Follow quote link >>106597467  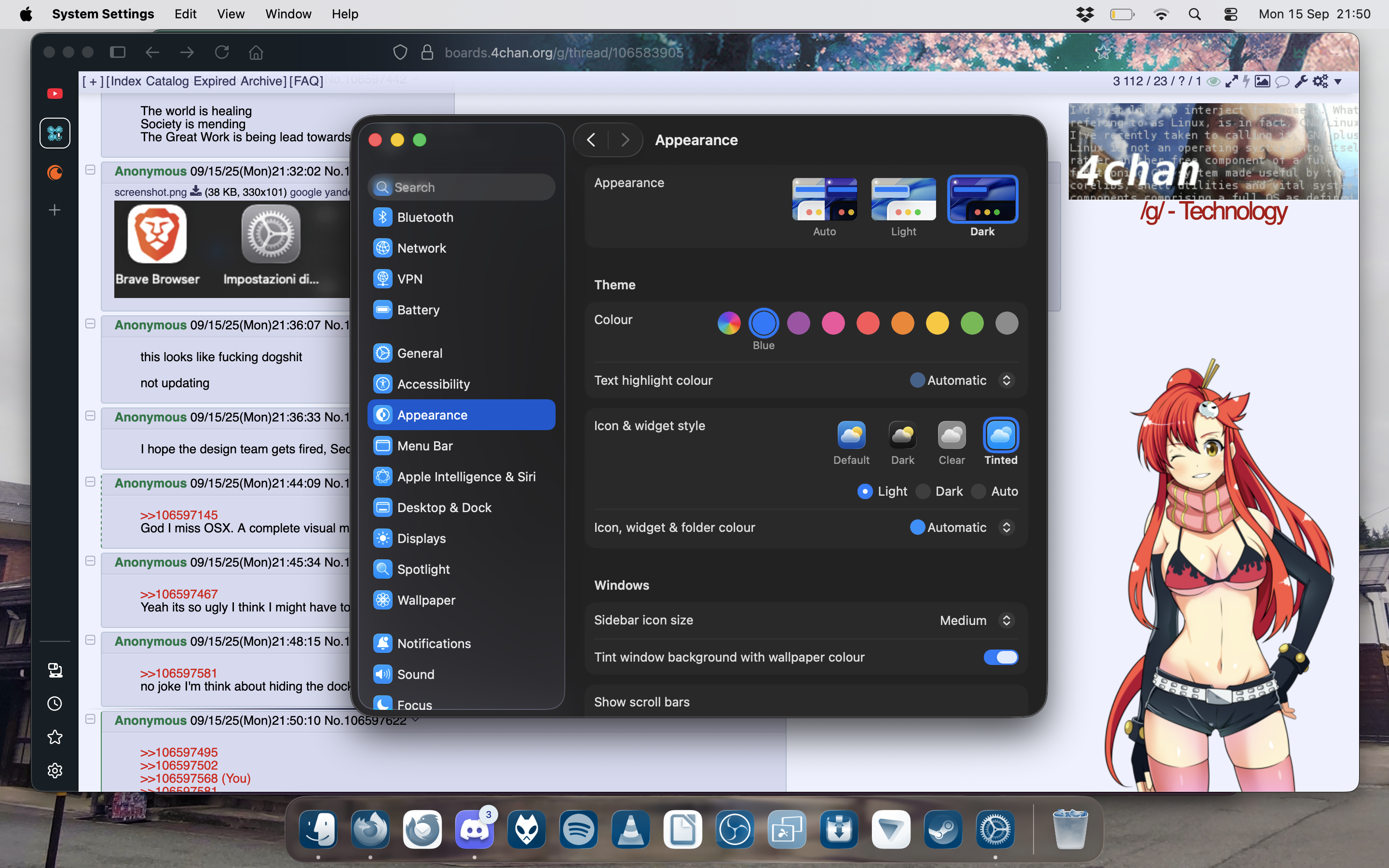pyautogui.click(x=179, y=594)
